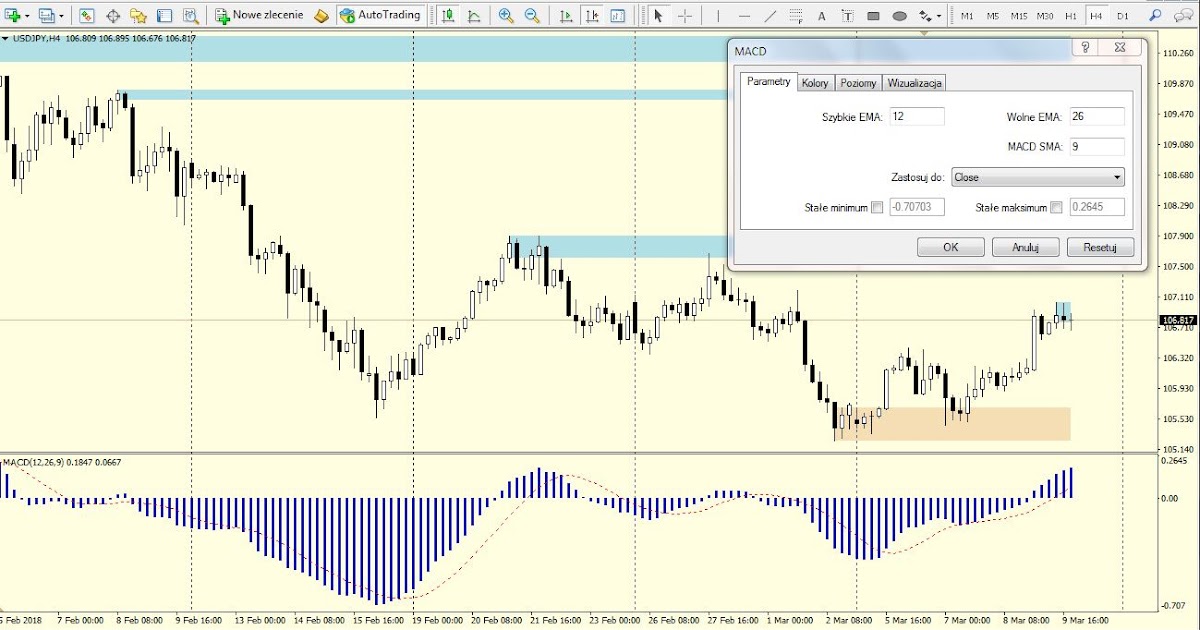
Task: Select the text label tool
Action: pyautogui.click(x=847, y=16)
